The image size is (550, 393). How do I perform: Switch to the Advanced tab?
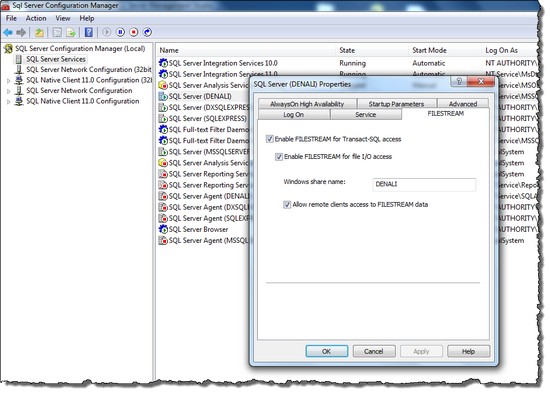click(x=463, y=104)
